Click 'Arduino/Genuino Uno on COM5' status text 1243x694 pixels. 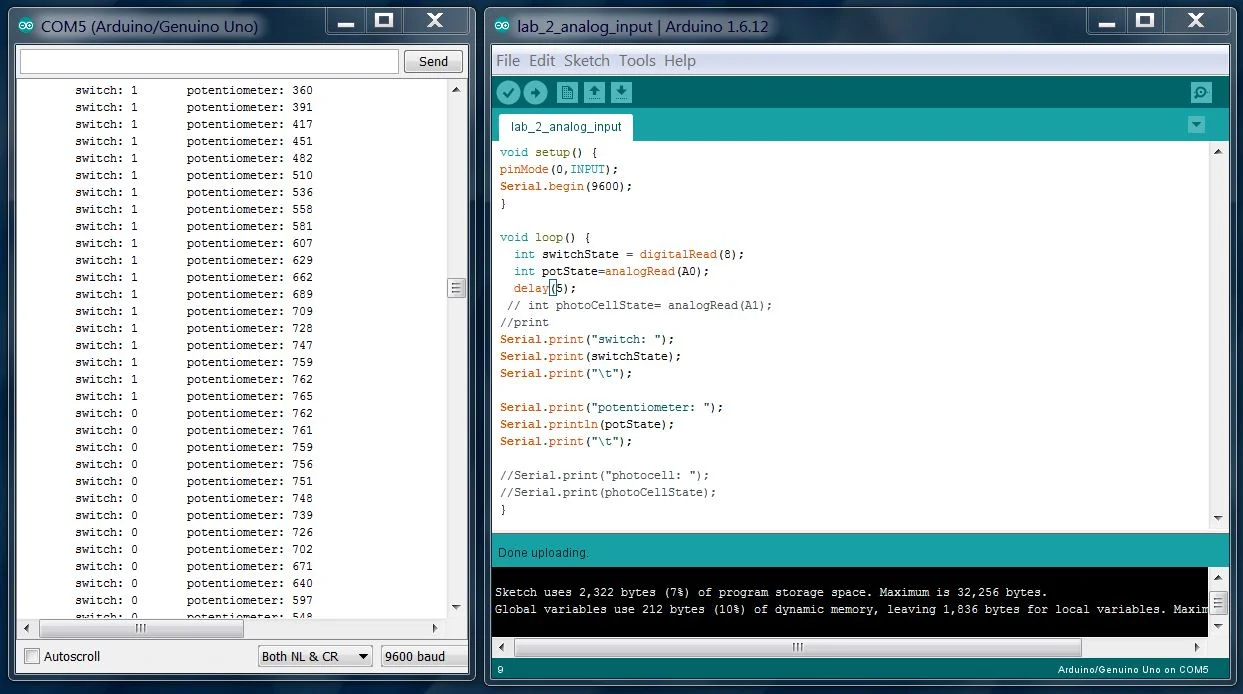(1133, 670)
